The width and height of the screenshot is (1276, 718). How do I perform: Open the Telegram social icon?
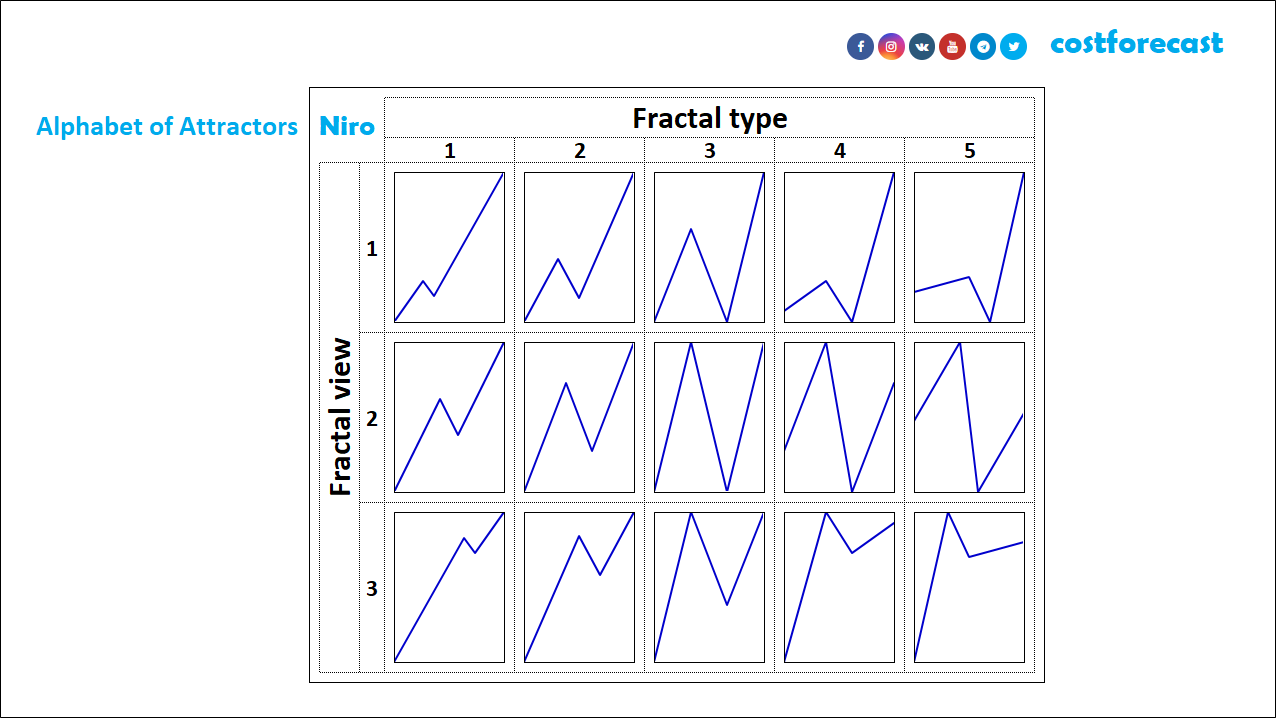click(983, 47)
